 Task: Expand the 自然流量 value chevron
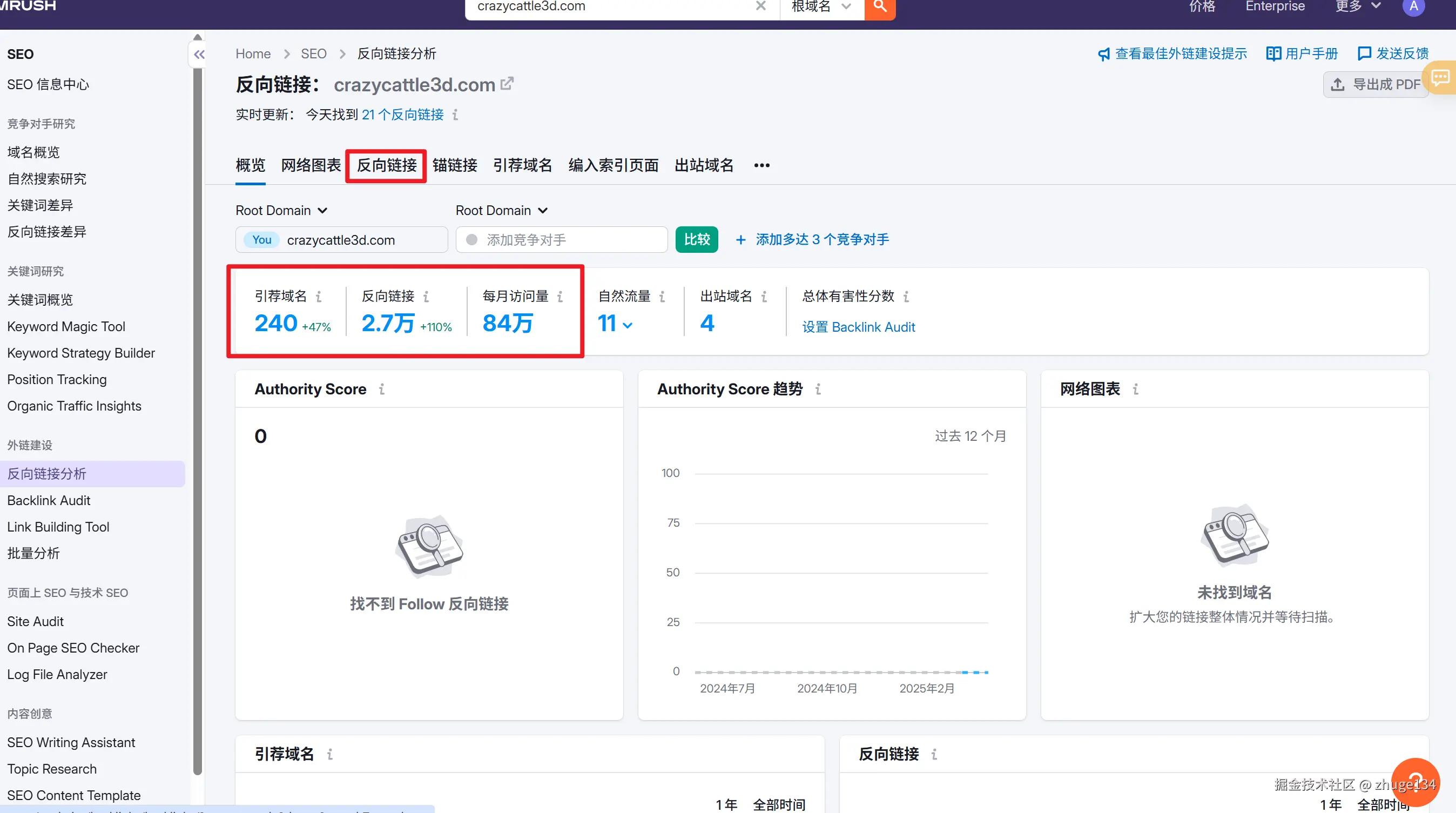(x=628, y=325)
